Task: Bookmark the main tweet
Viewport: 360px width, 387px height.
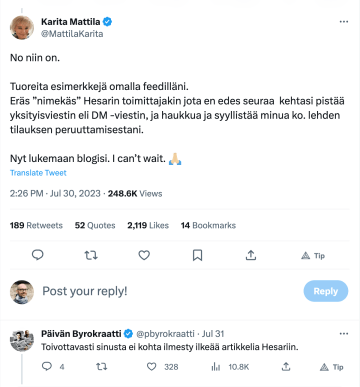Action: 197,255
